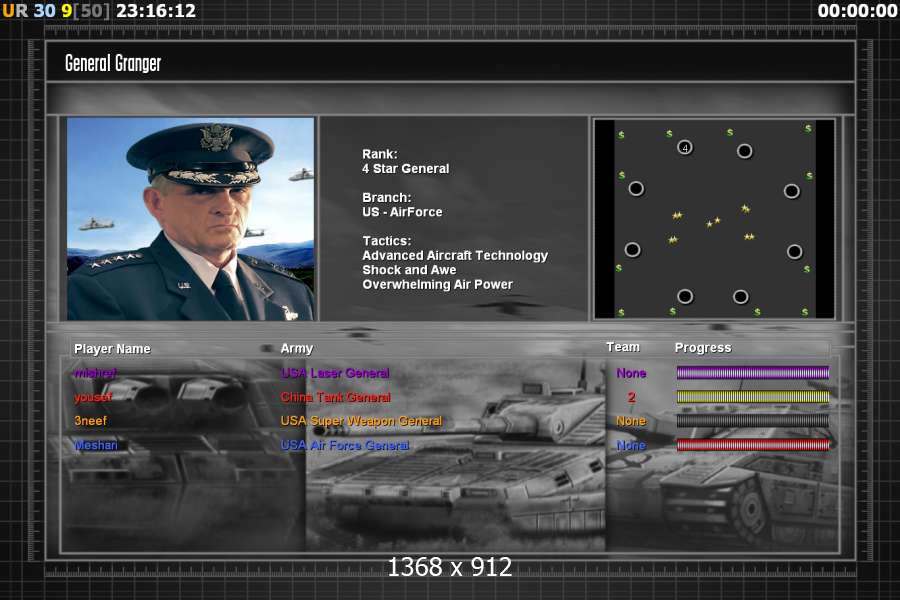Click the Player Name column header
The image size is (900, 600).
click(x=112, y=349)
